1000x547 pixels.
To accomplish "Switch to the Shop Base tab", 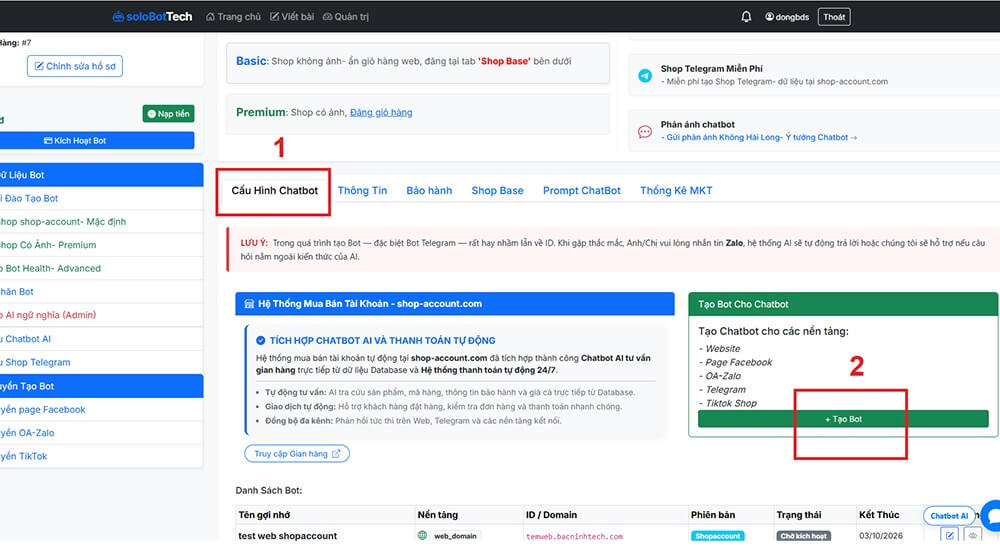I will point(497,191).
